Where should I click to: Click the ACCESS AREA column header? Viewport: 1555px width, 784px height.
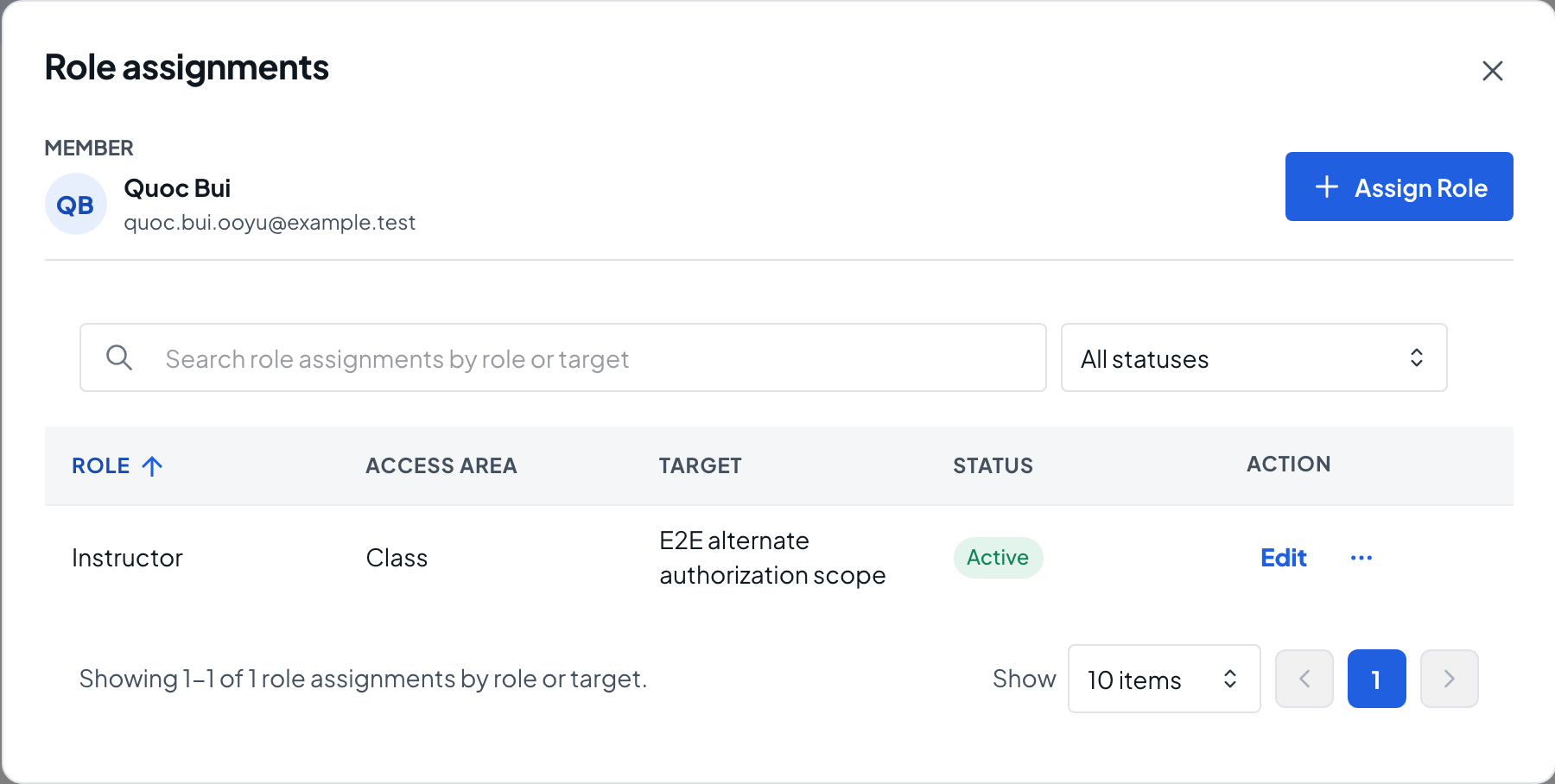[441, 465]
